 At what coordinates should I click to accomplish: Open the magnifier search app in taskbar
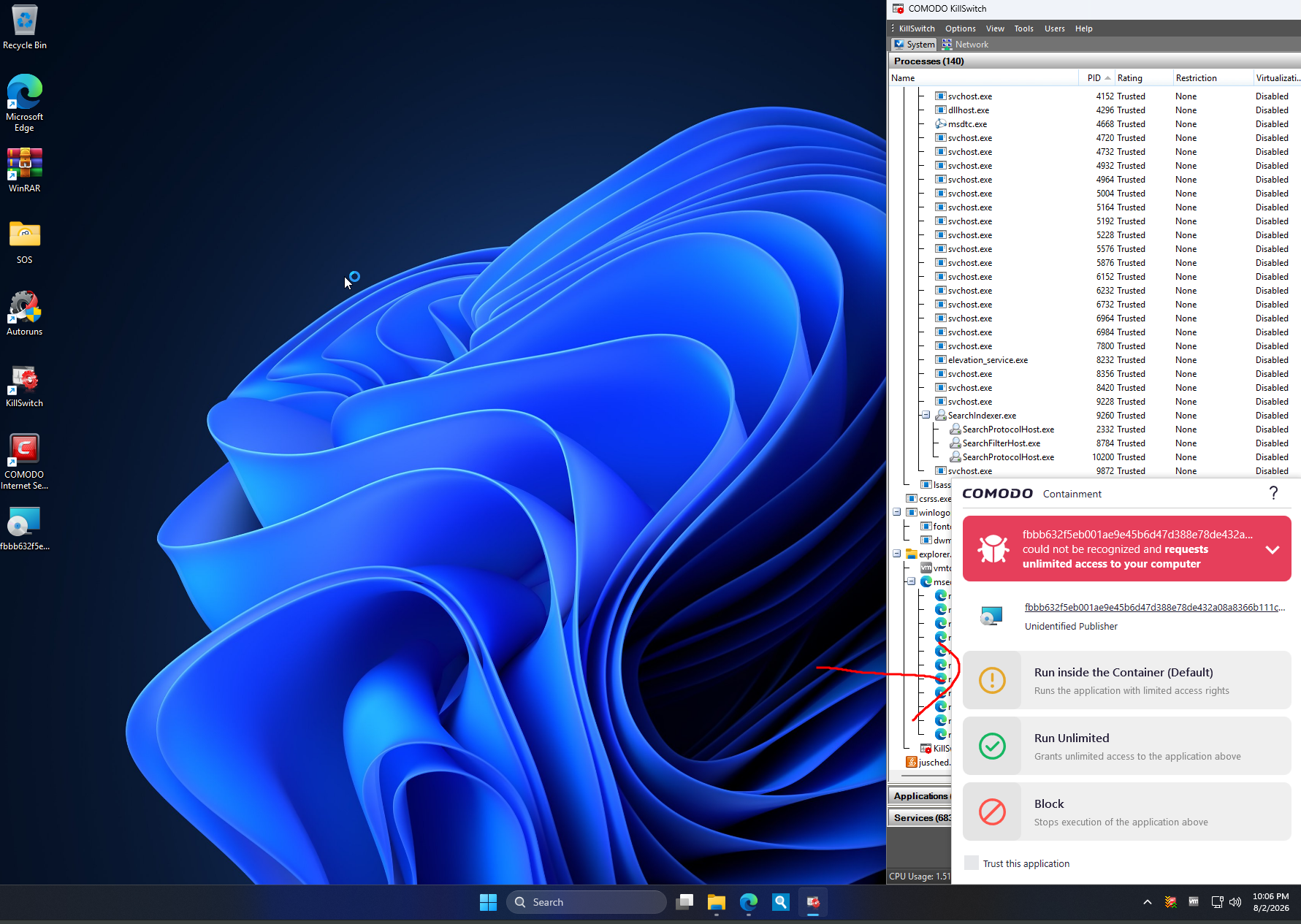point(781,902)
